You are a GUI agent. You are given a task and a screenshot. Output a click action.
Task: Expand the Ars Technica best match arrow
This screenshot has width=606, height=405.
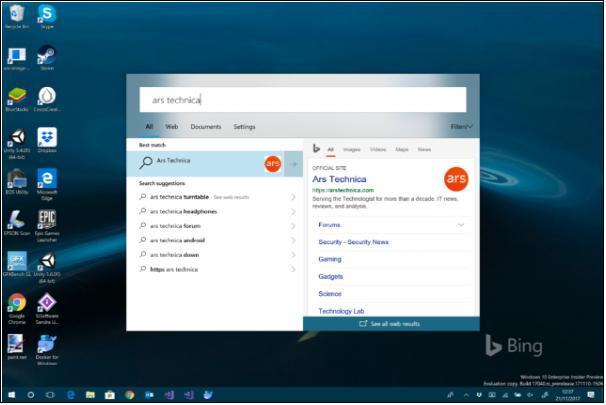294,164
